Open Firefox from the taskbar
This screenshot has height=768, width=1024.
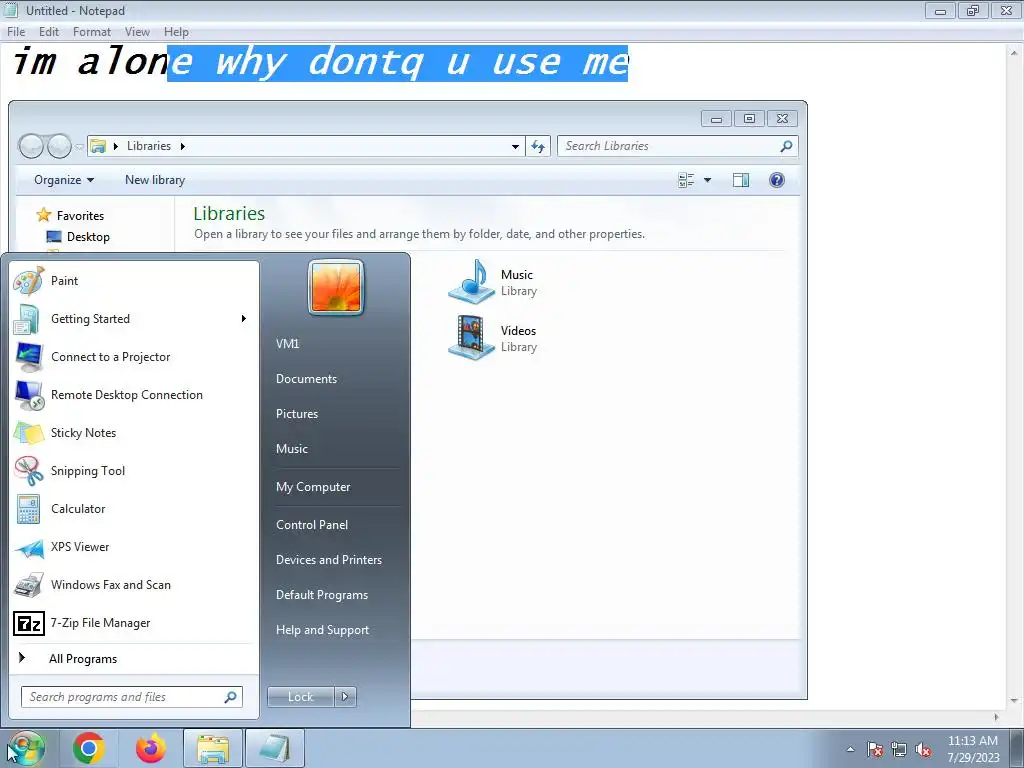[151, 748]
